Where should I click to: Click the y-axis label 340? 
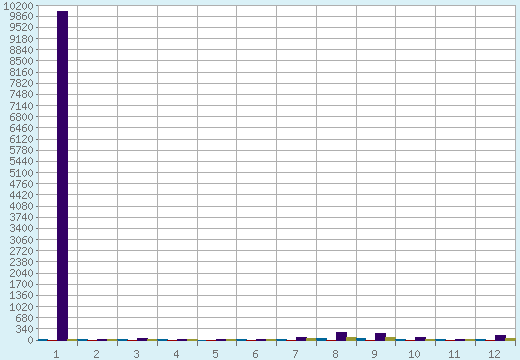click(25, 329)
